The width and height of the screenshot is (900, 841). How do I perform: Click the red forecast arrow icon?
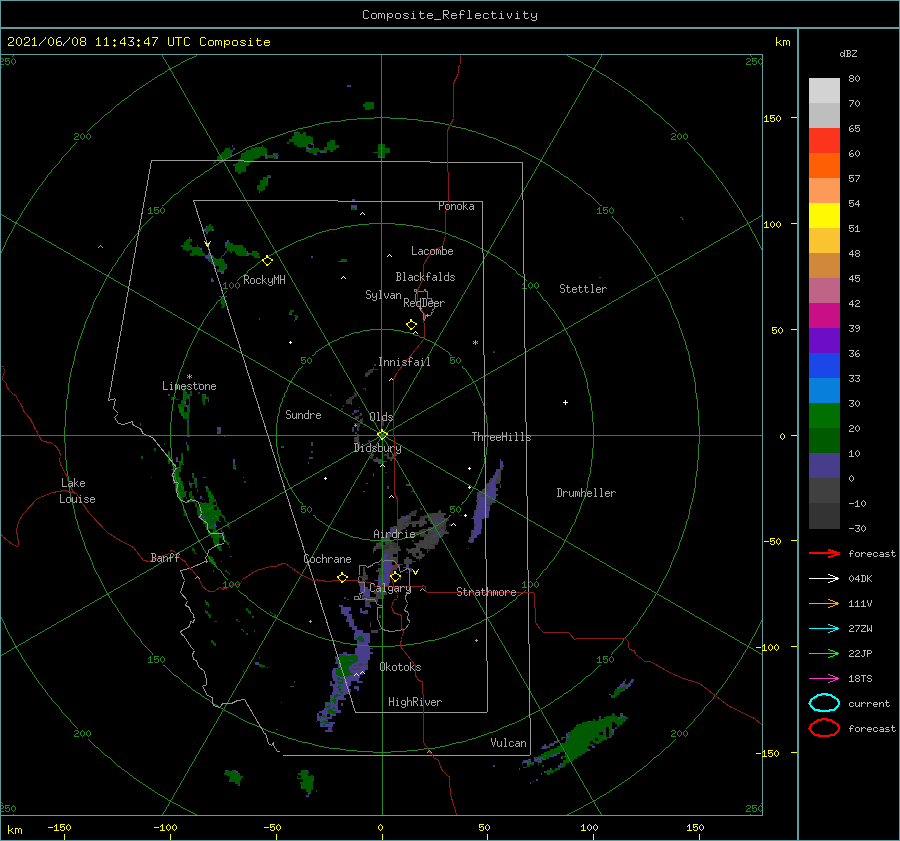[824, 553]
